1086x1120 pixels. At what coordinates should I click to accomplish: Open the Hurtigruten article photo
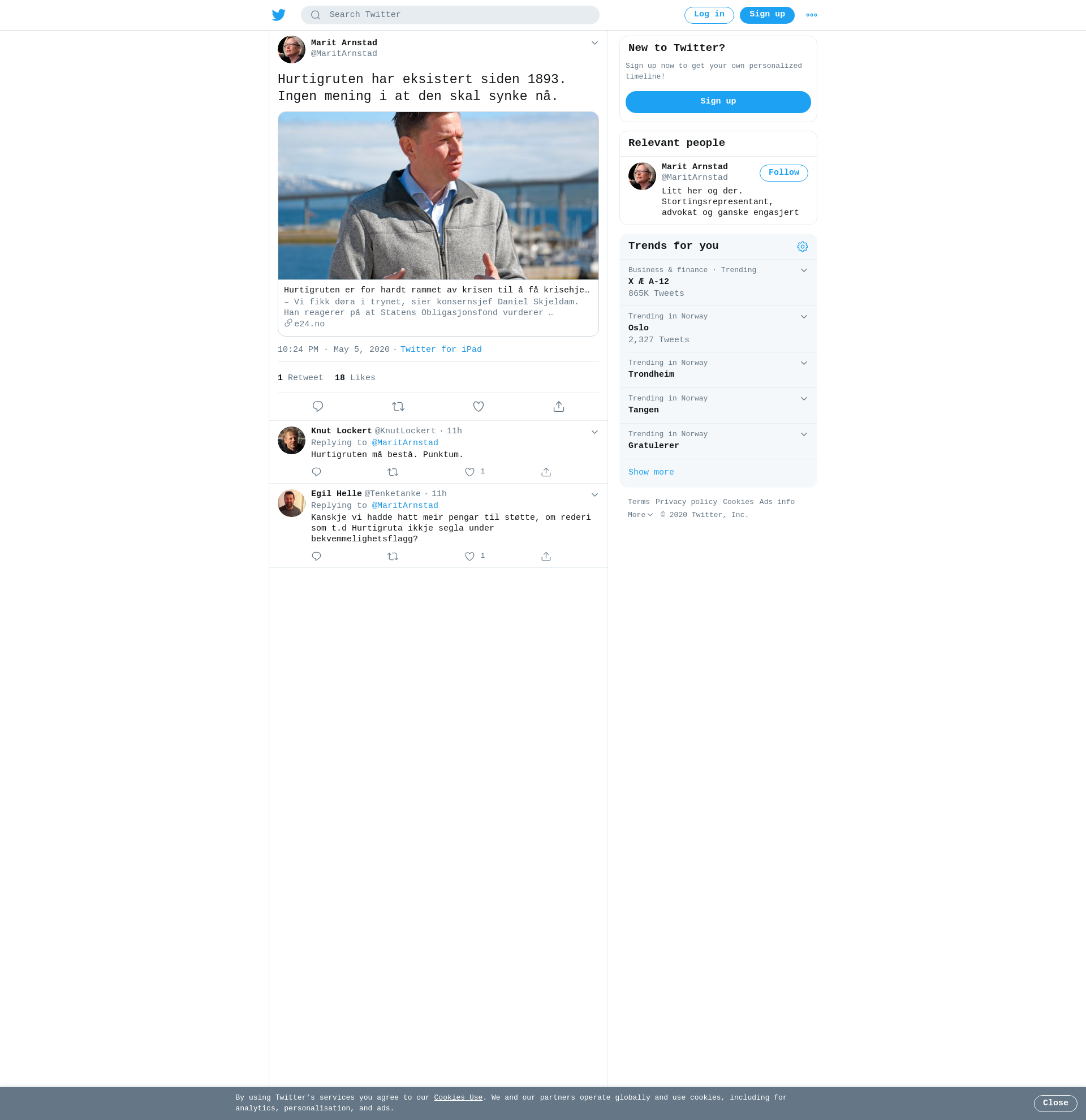coord(438,196)
